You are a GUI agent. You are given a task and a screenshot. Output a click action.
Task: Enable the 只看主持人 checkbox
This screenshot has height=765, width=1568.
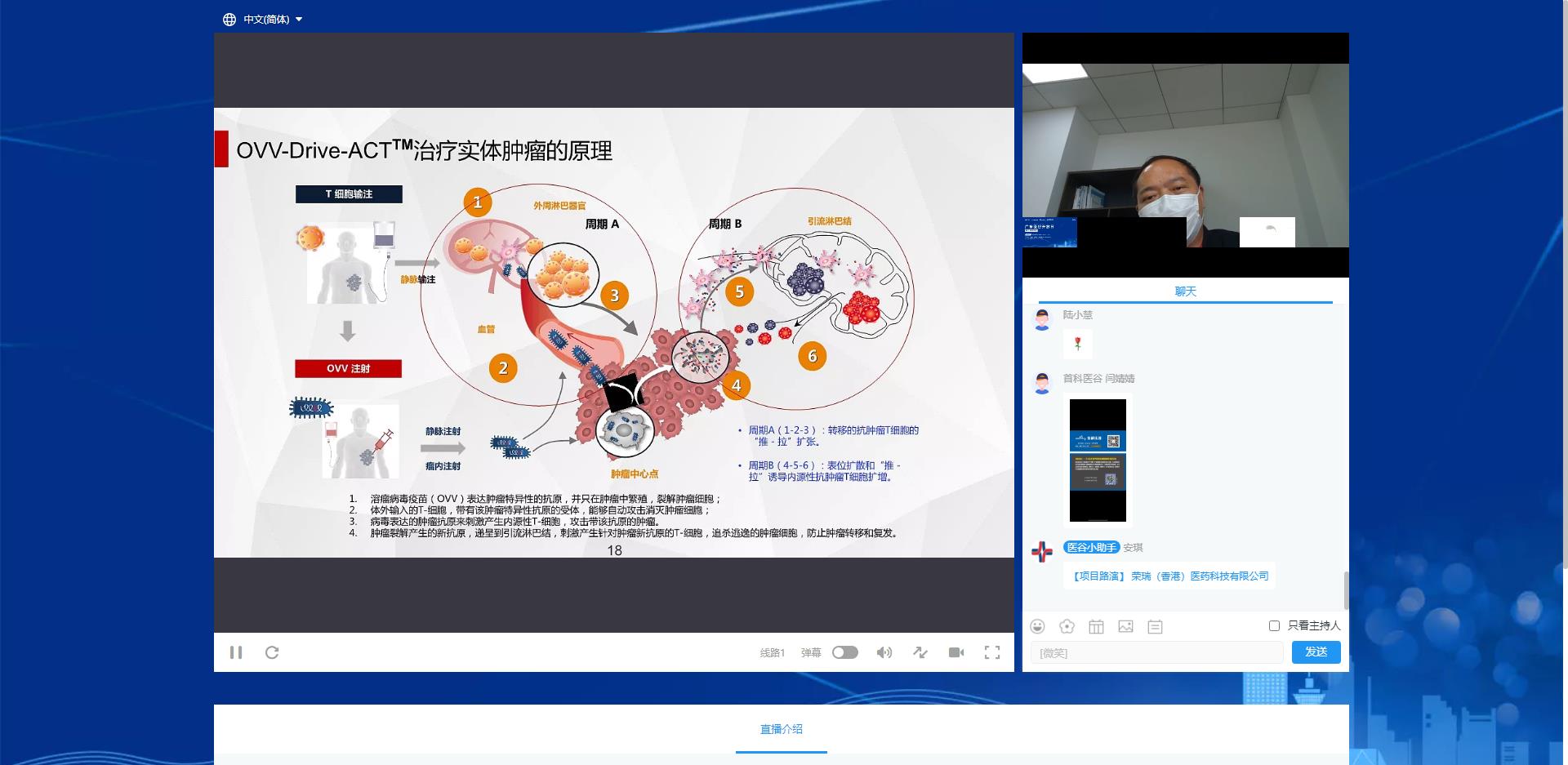point(1274,625)
